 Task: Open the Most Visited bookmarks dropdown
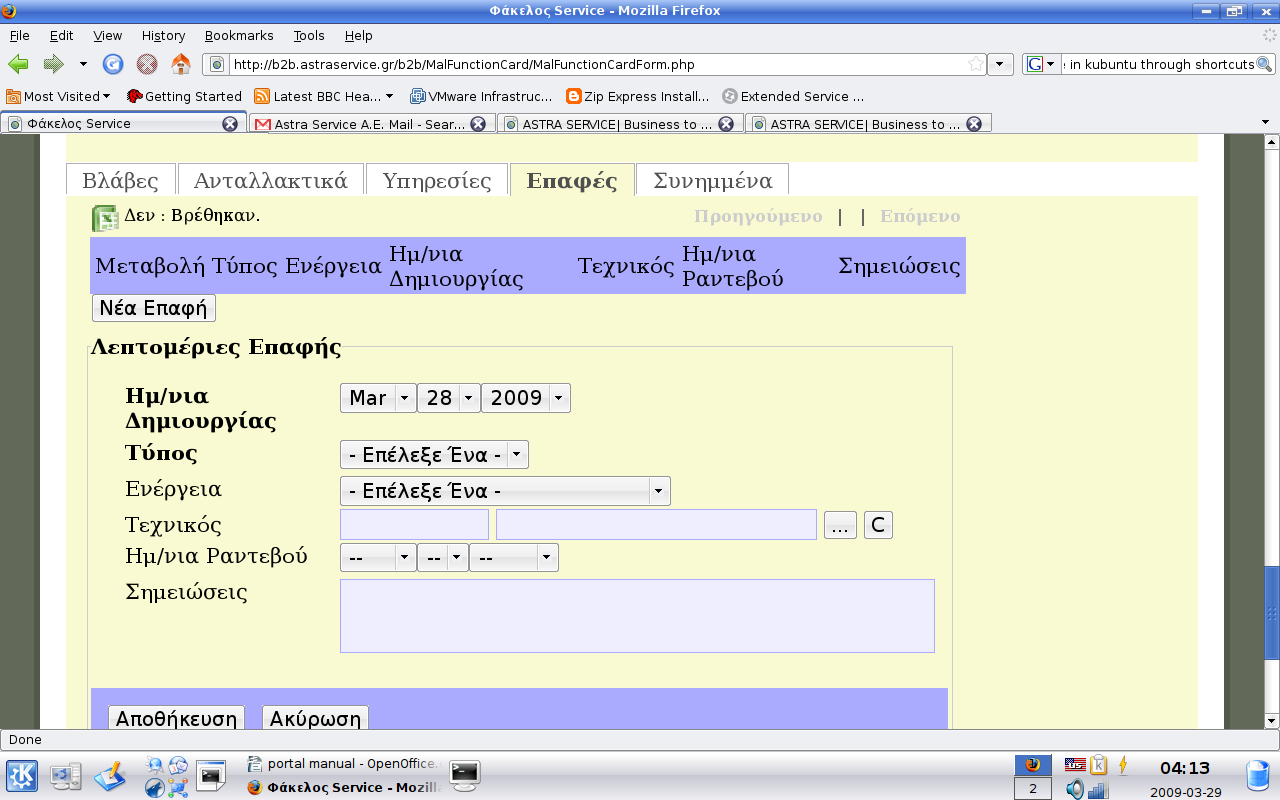pyautogui.click(x=58, y=96)
